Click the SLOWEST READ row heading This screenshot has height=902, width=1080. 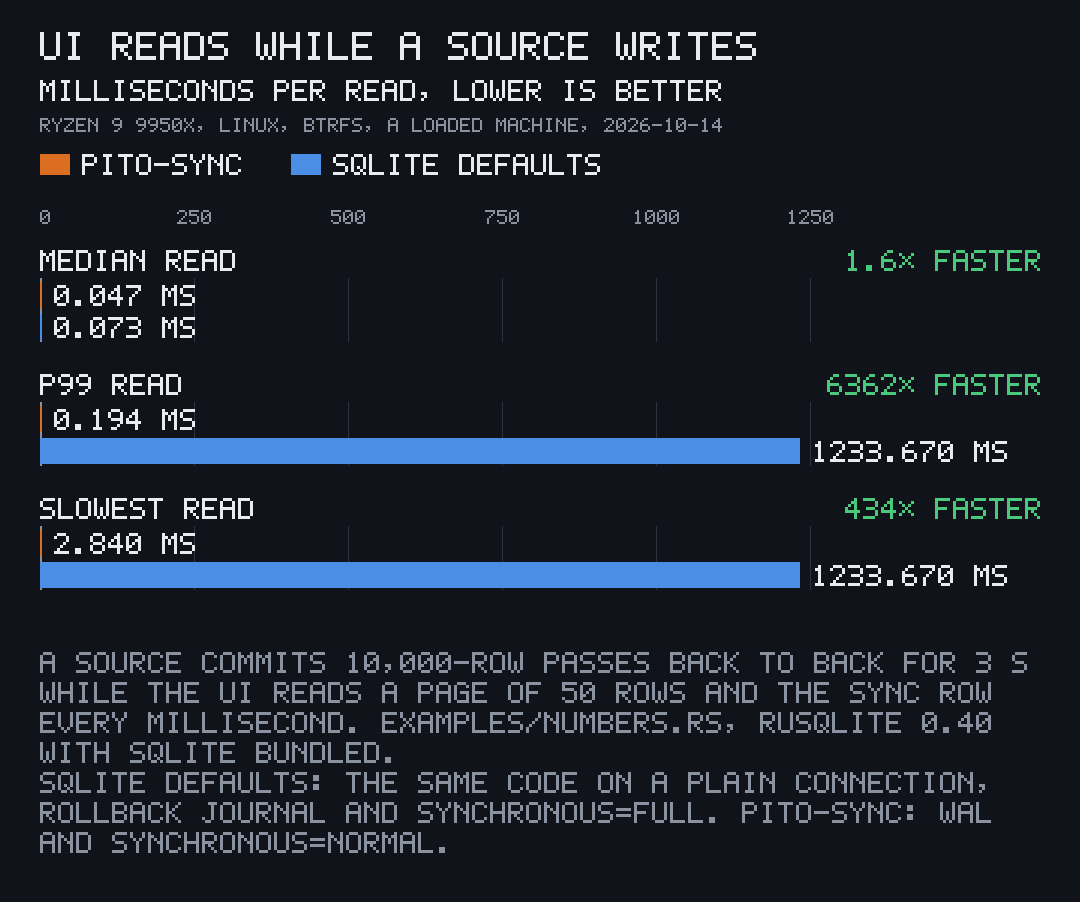tap(147, 510)
